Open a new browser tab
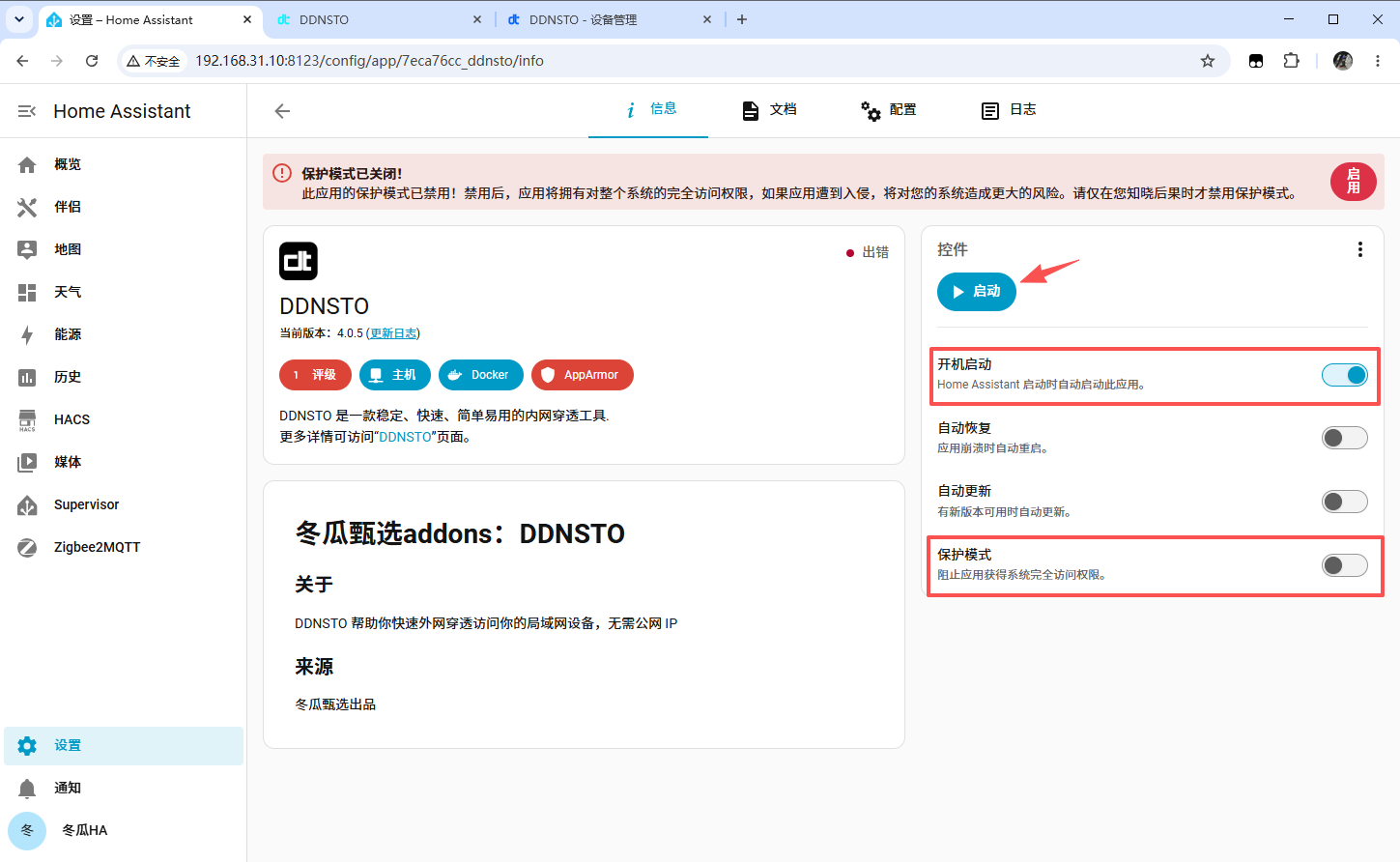This screenshot has width=1400, height=862. pos(742,19)
